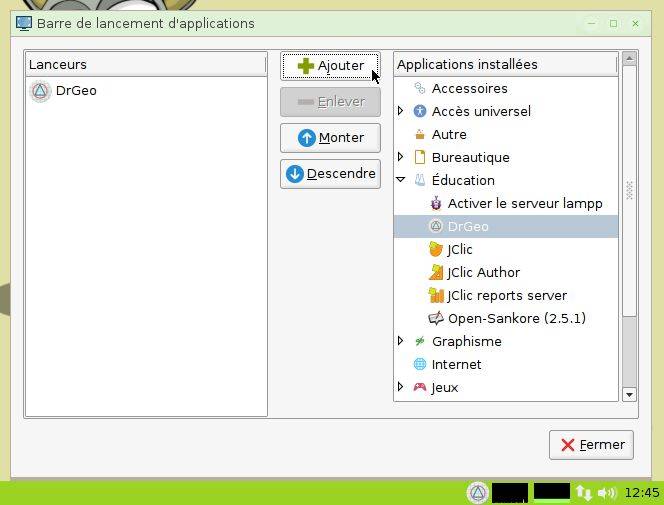Click the Jeux gamepad icon

coord(420,387)
